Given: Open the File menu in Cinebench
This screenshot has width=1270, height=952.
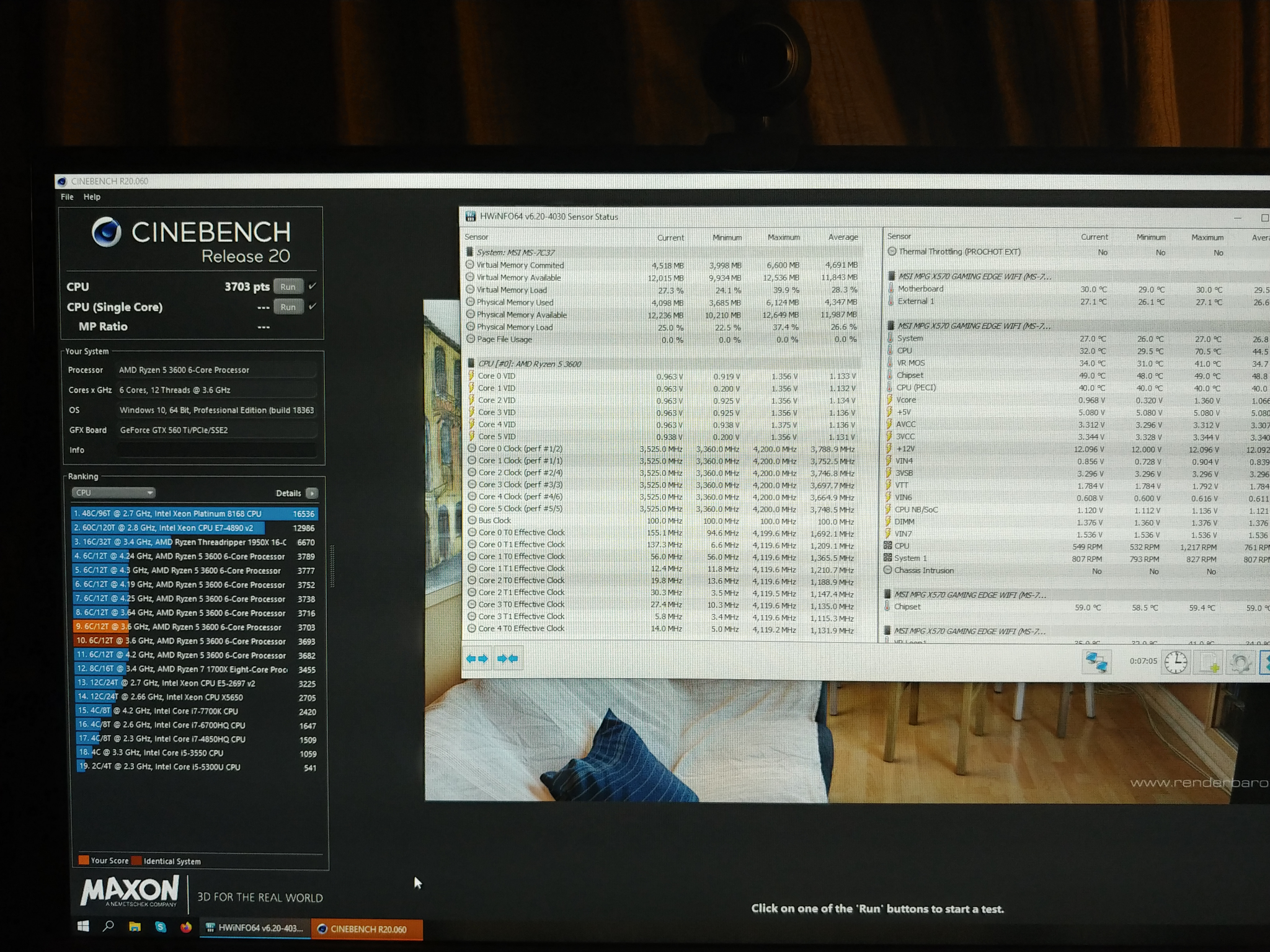Looking at the screenshot, I should pos(67,196).
